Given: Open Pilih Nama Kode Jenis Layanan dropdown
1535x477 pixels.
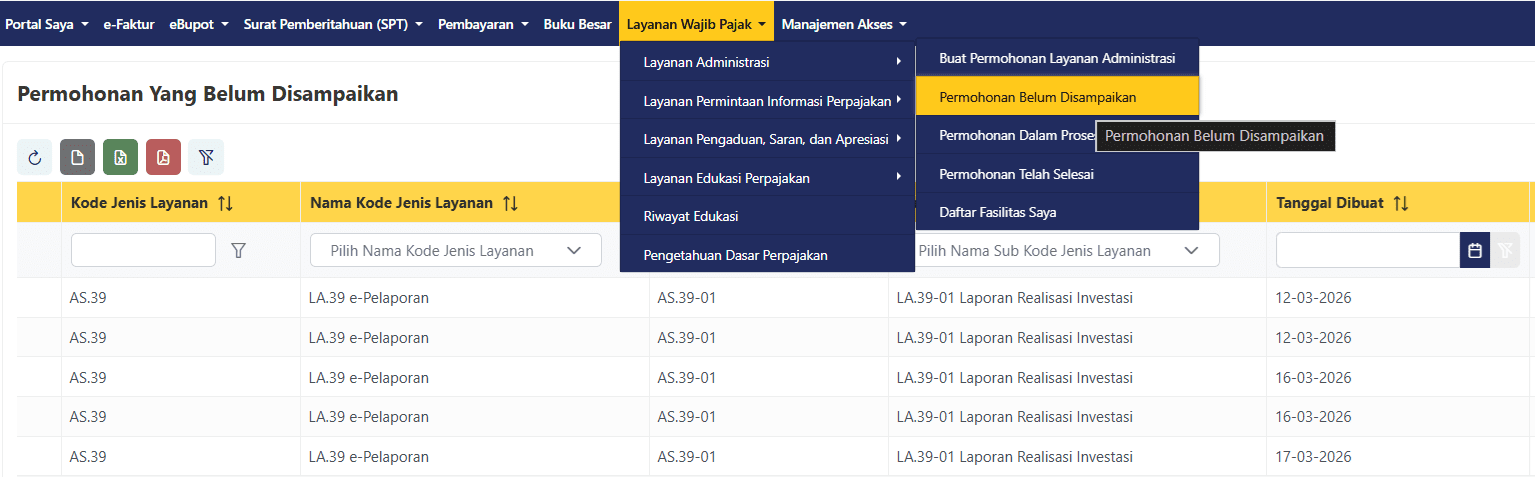Looking at the screenshot, I should (x=456, y=251).
